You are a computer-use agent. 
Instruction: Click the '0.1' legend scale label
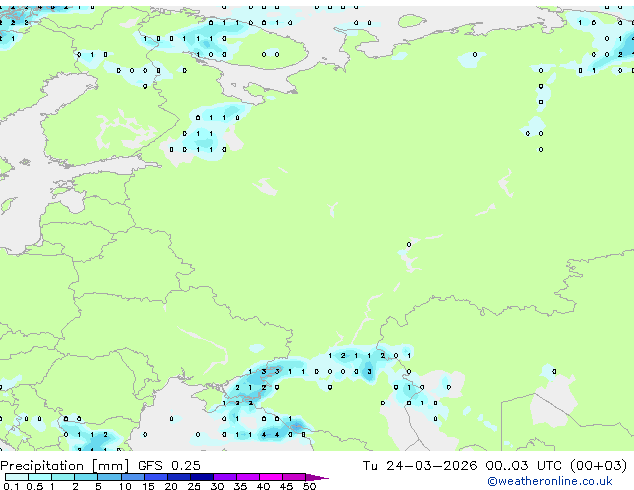(x=11, y=486)
